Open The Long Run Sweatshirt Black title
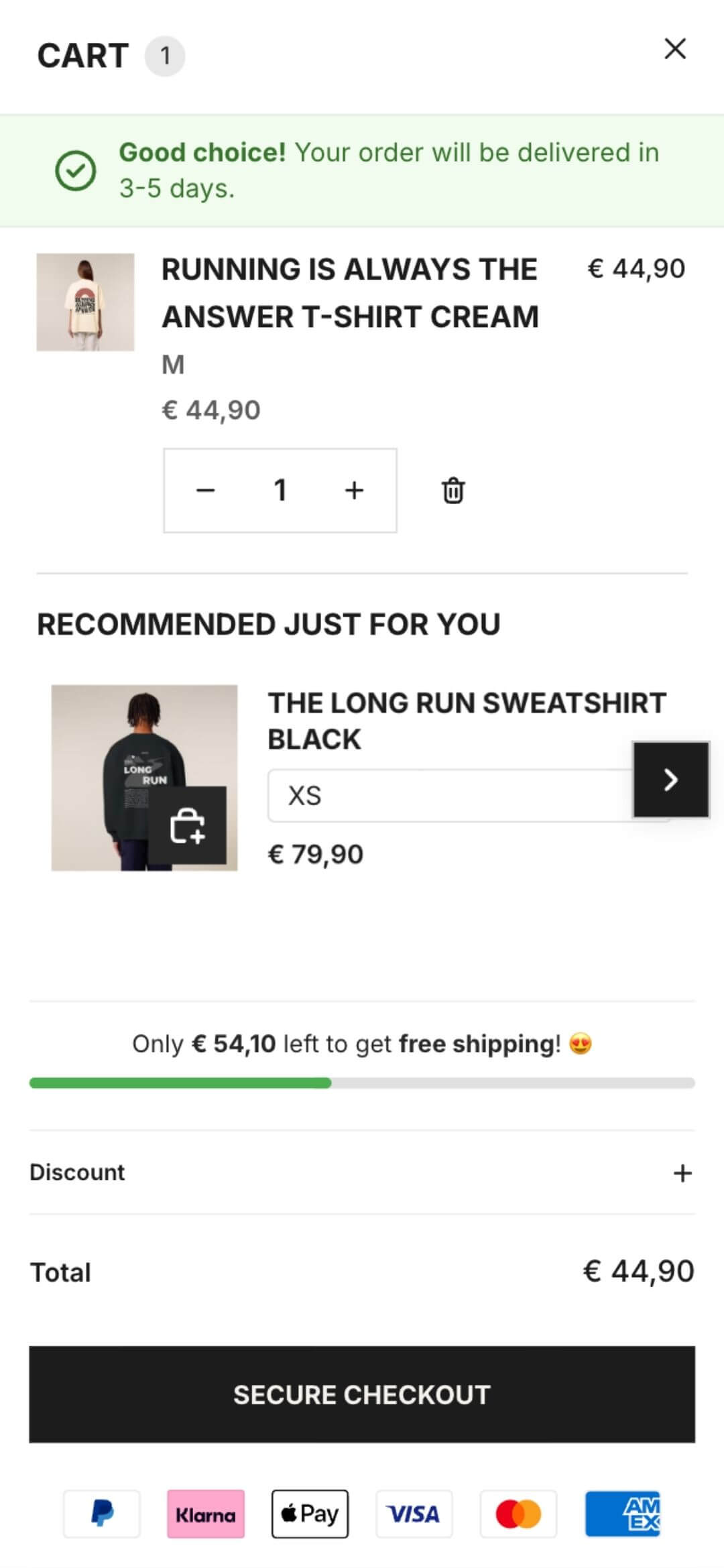This screenshot has width=724, height=1568. coord(466,721)
